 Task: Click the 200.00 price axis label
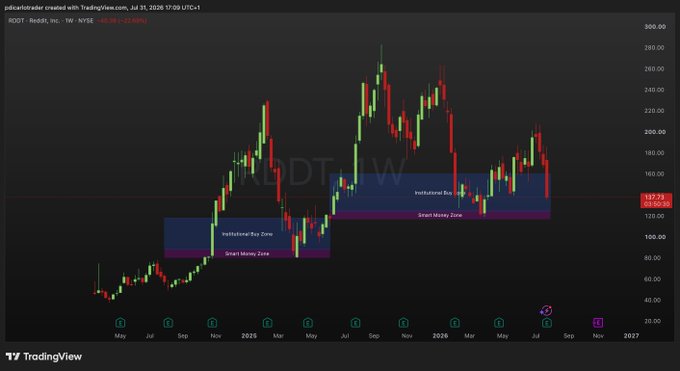pyautogui.click(x=655, y=132)
